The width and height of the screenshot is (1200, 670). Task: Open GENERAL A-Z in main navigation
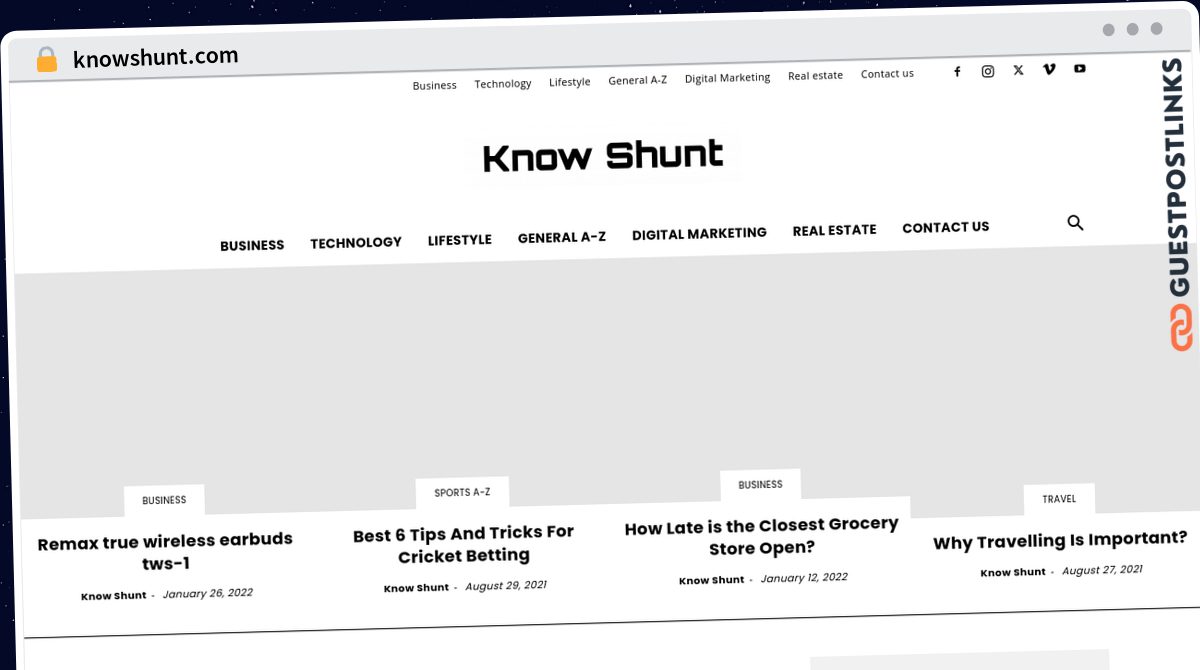point(562,237)
